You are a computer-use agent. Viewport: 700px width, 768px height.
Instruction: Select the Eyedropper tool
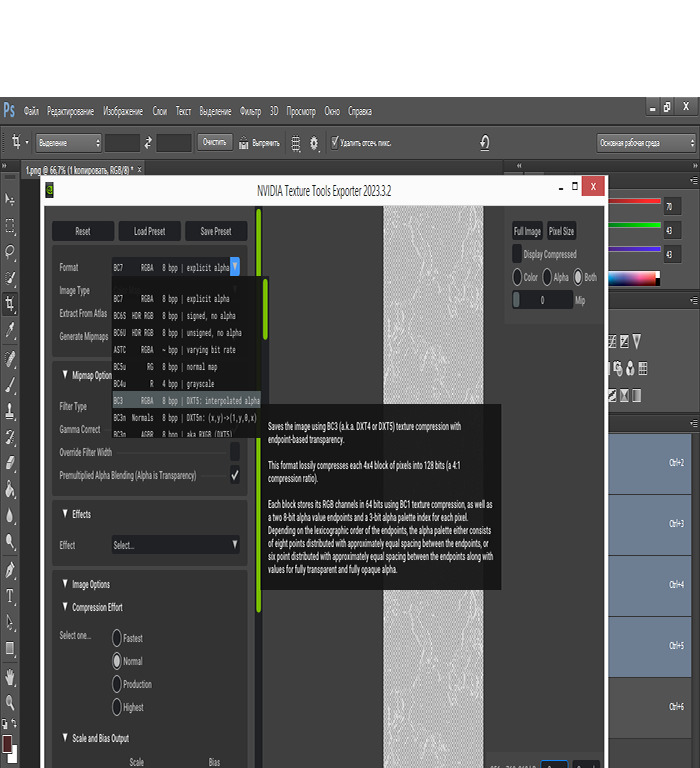[x=10, y=330]
